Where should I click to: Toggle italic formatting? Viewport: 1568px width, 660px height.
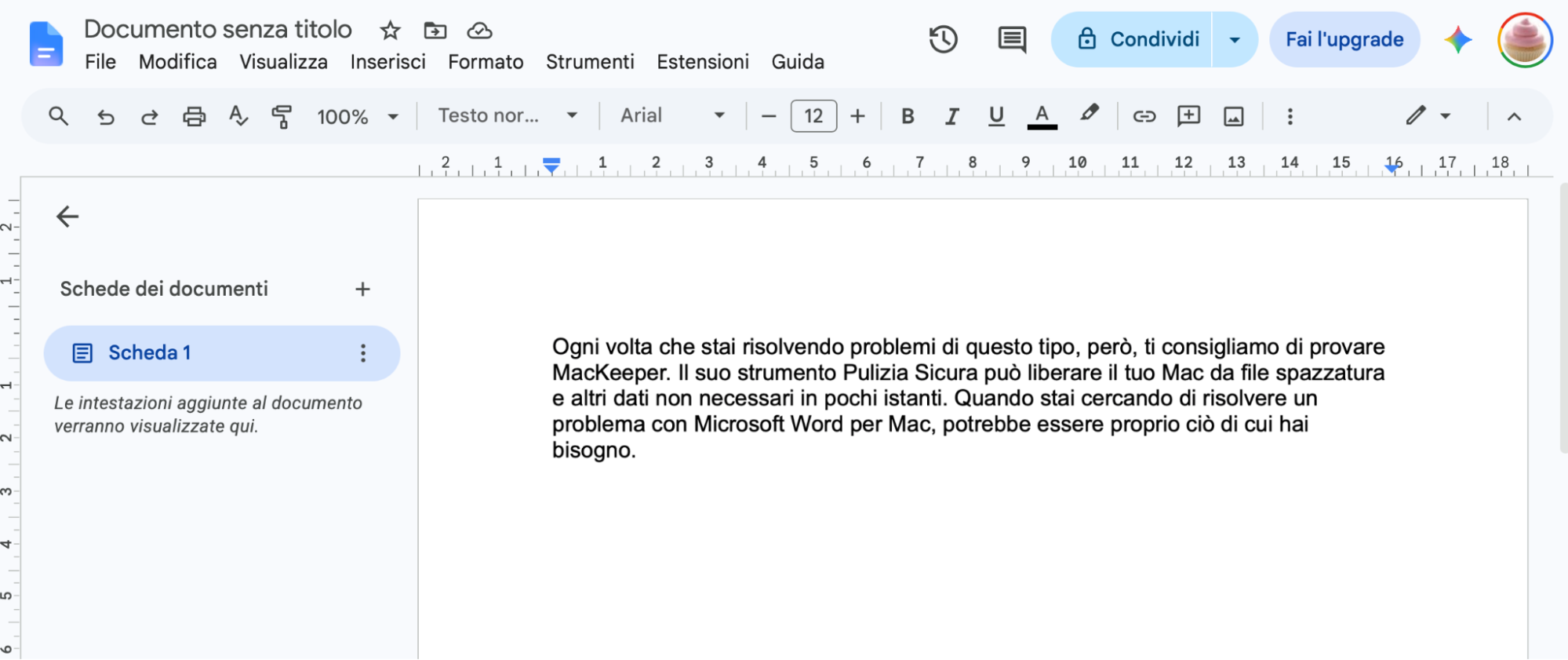tap(951, 116)
